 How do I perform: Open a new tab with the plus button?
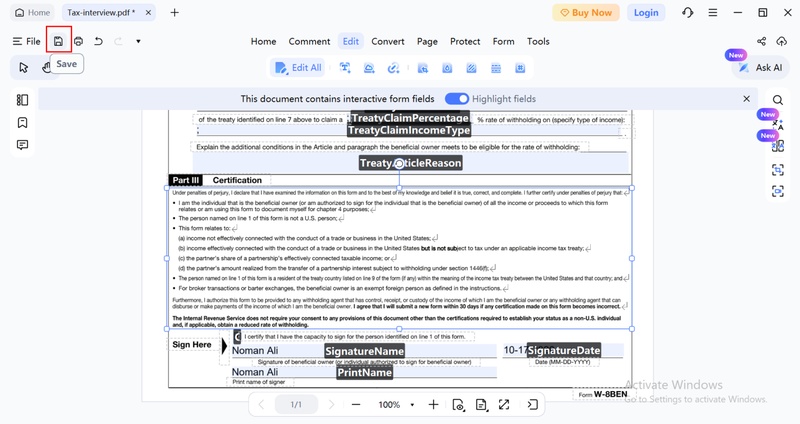174,13
